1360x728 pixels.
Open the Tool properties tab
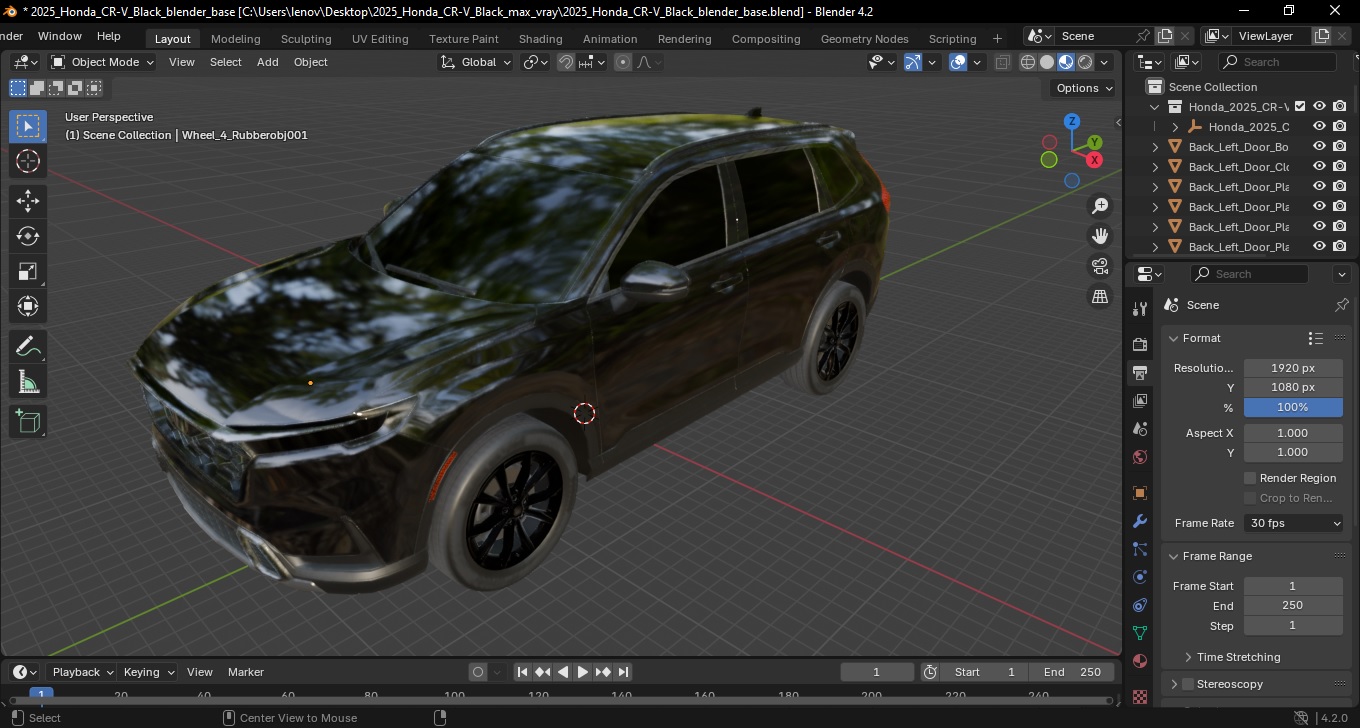[x=1140, y=308]
